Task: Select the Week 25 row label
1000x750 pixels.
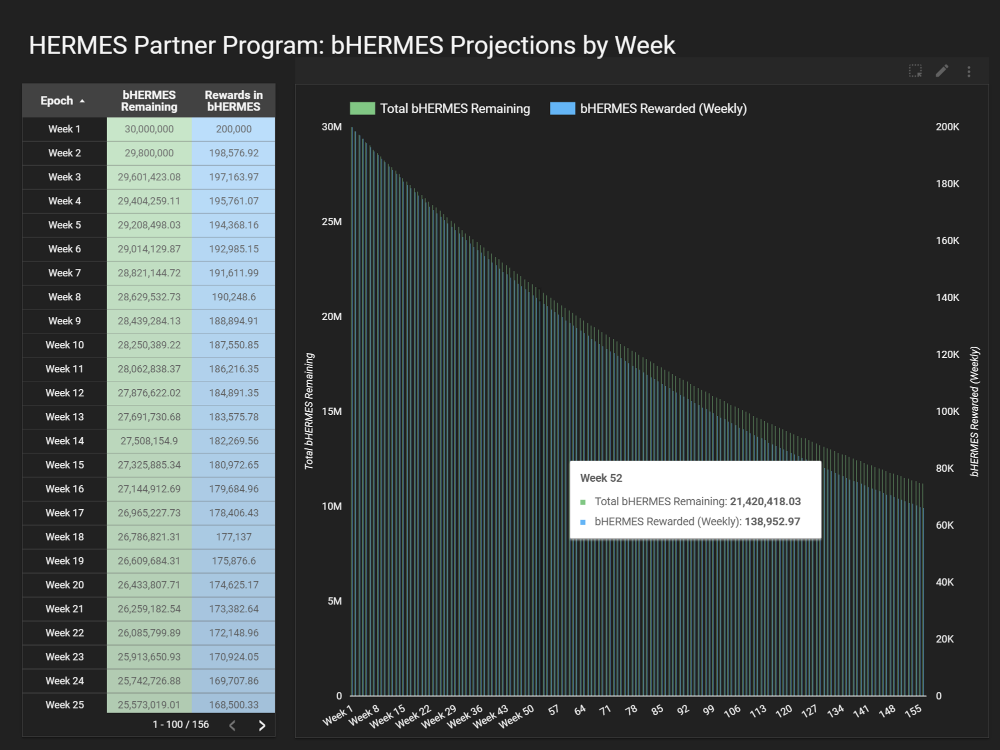Action: pyautogui.click(x=64, y=705)
